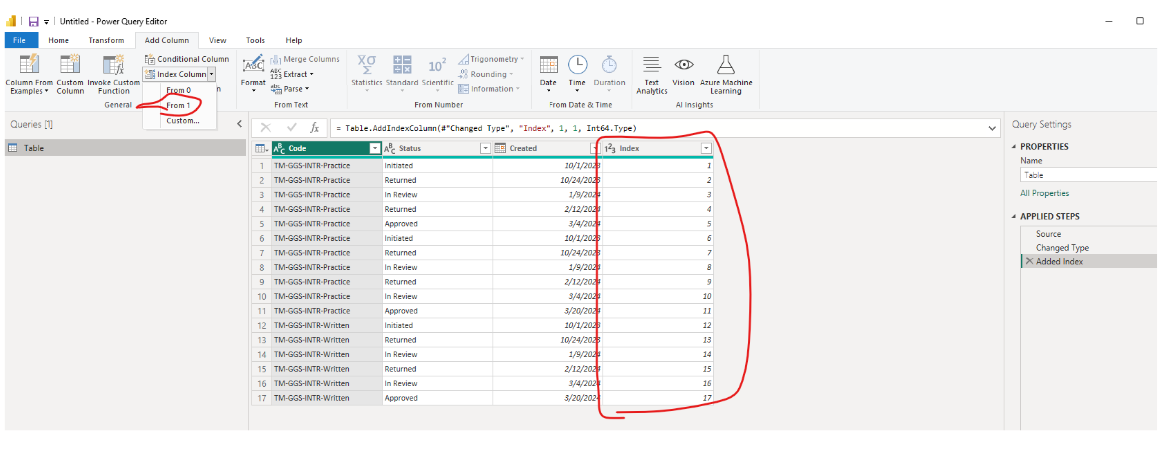Screen dimensions: 1170x449
Task: Collapse the Queries pane with the chevron
Action: (x=239, y=124)
